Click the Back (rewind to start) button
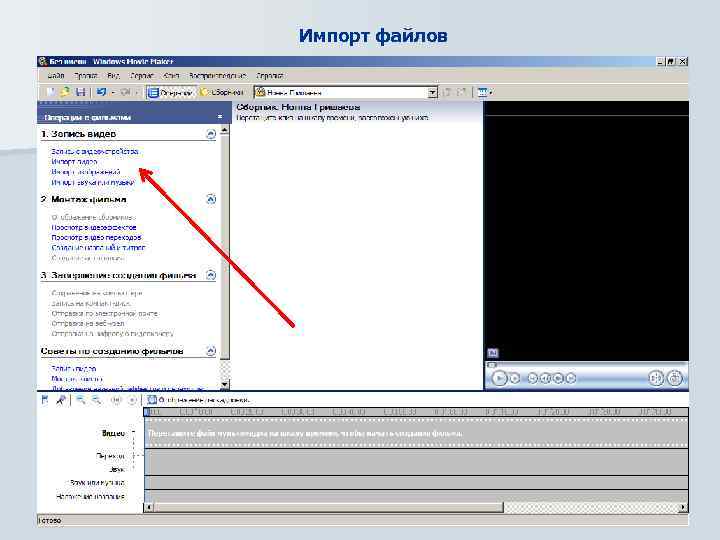 tap(533, 378)
